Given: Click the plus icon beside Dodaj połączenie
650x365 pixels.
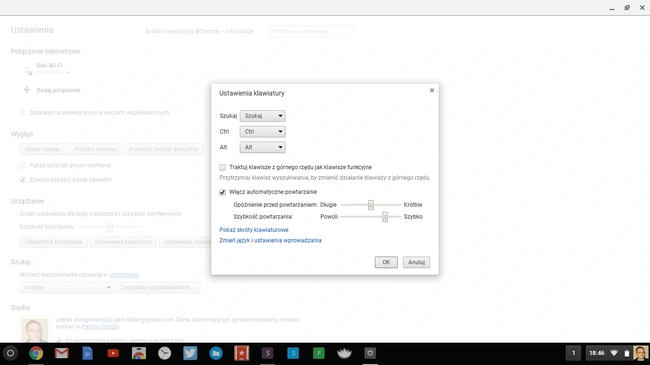Looking at the screenshot, I should pyautogui.click(x=27, y=90).
